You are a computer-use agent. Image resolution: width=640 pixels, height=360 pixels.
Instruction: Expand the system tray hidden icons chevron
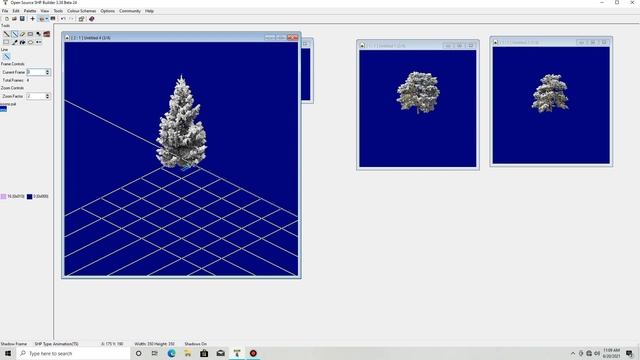click(x=573, y=353)
